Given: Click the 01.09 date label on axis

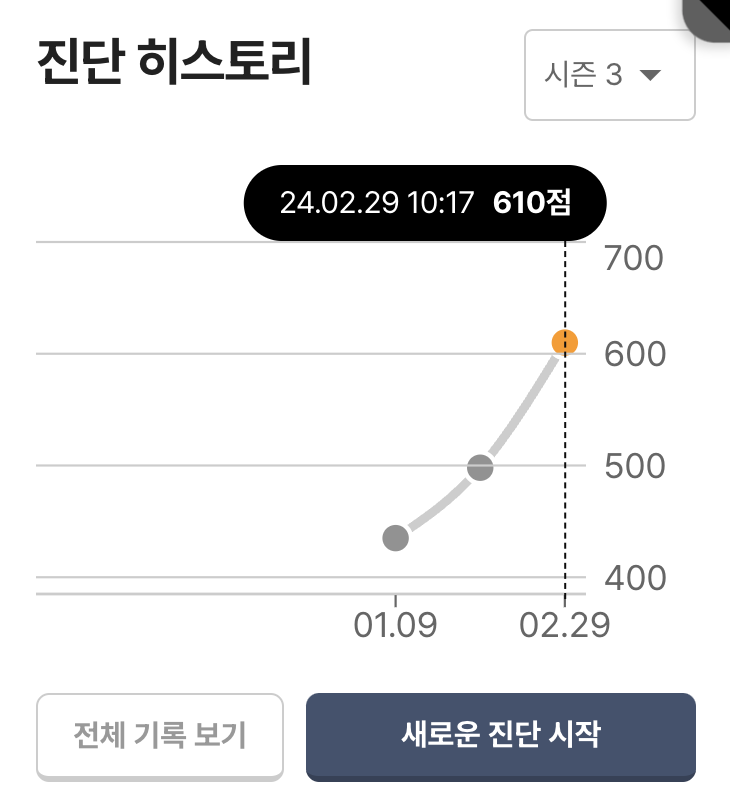Looking at the screenshot, I should (x=395, y=625).
